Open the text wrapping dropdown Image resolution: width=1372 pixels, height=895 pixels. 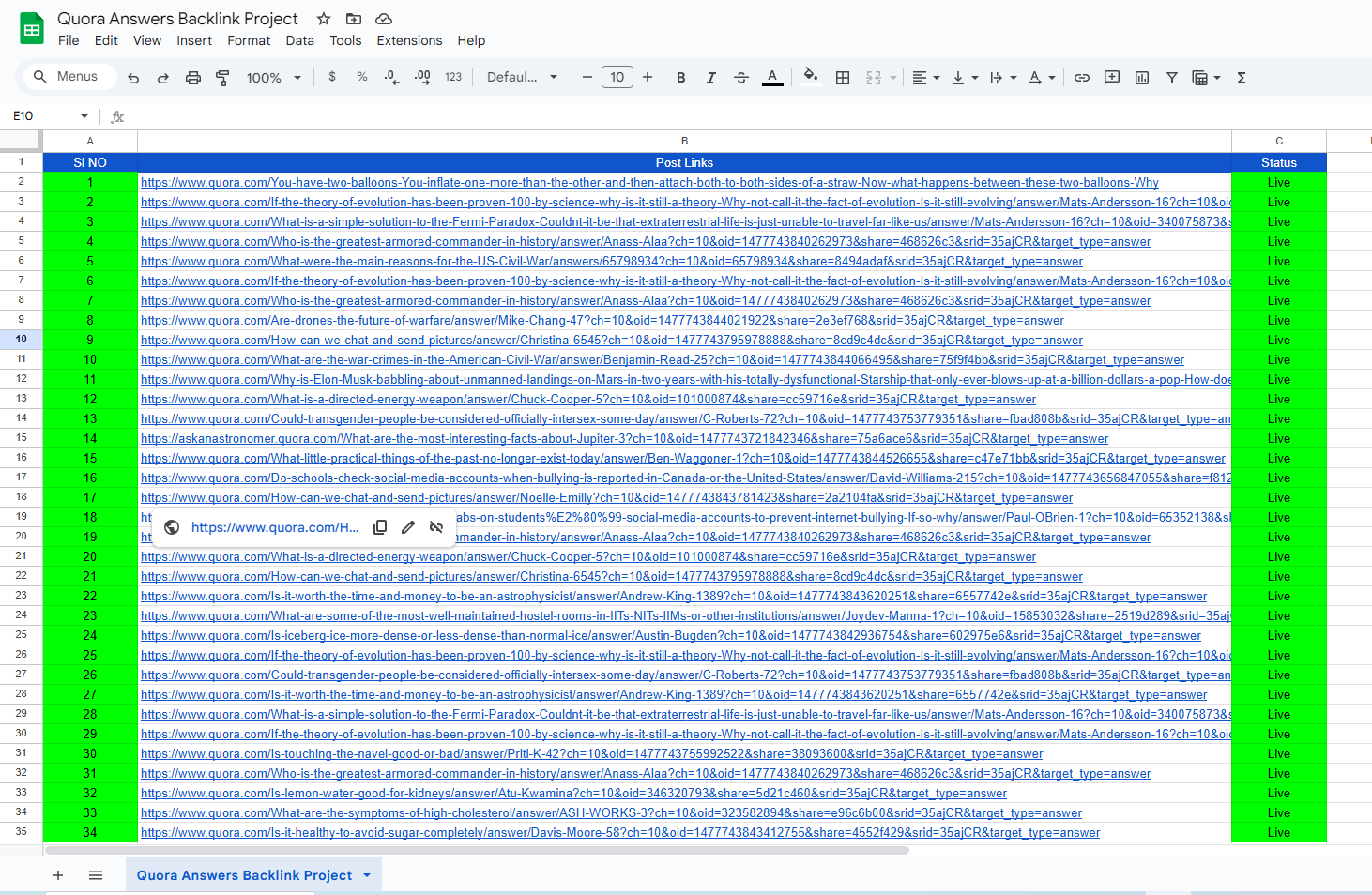click(1003, 78)
